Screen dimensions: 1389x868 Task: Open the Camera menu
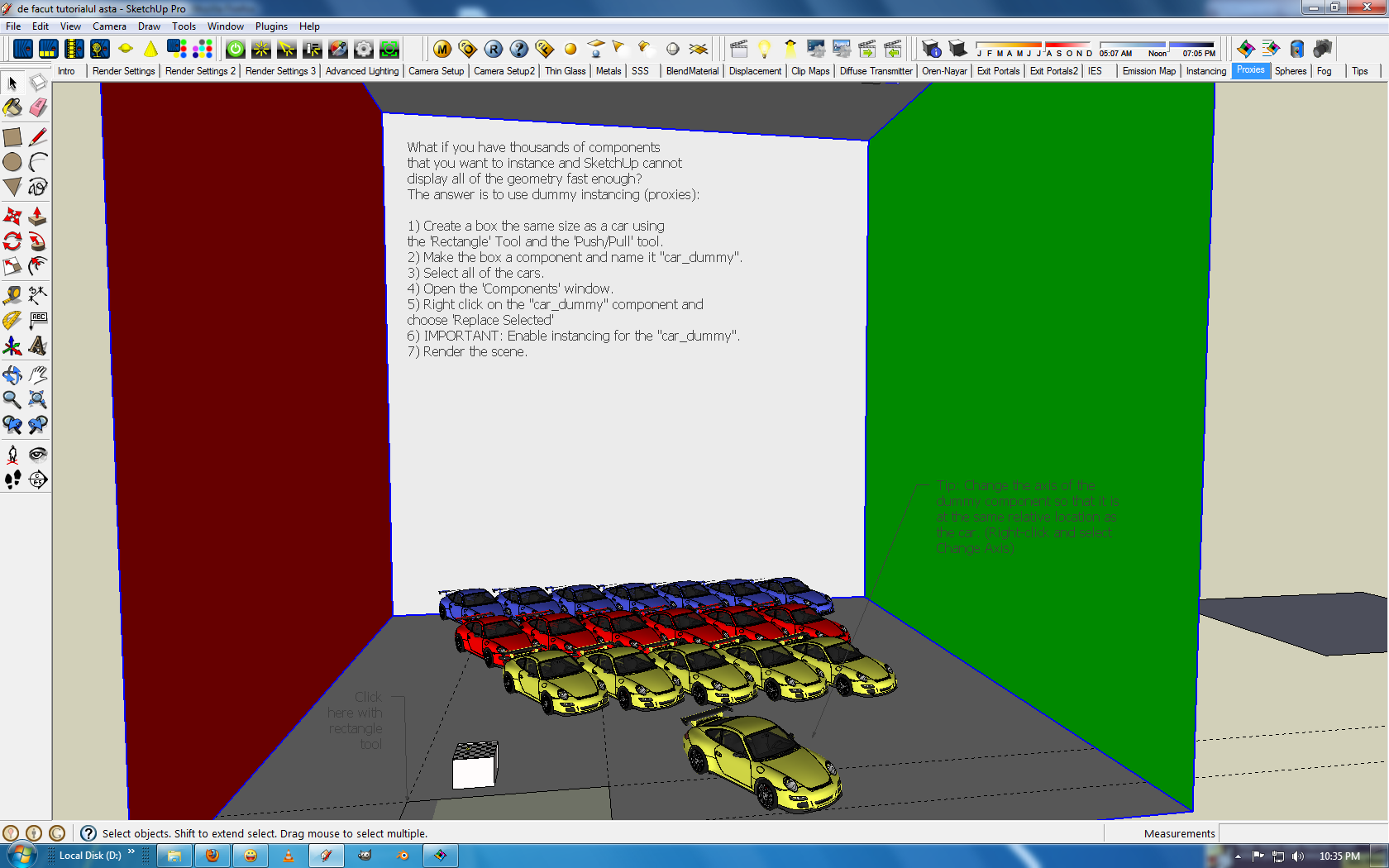pyautogui.click(x=109, y=26)
